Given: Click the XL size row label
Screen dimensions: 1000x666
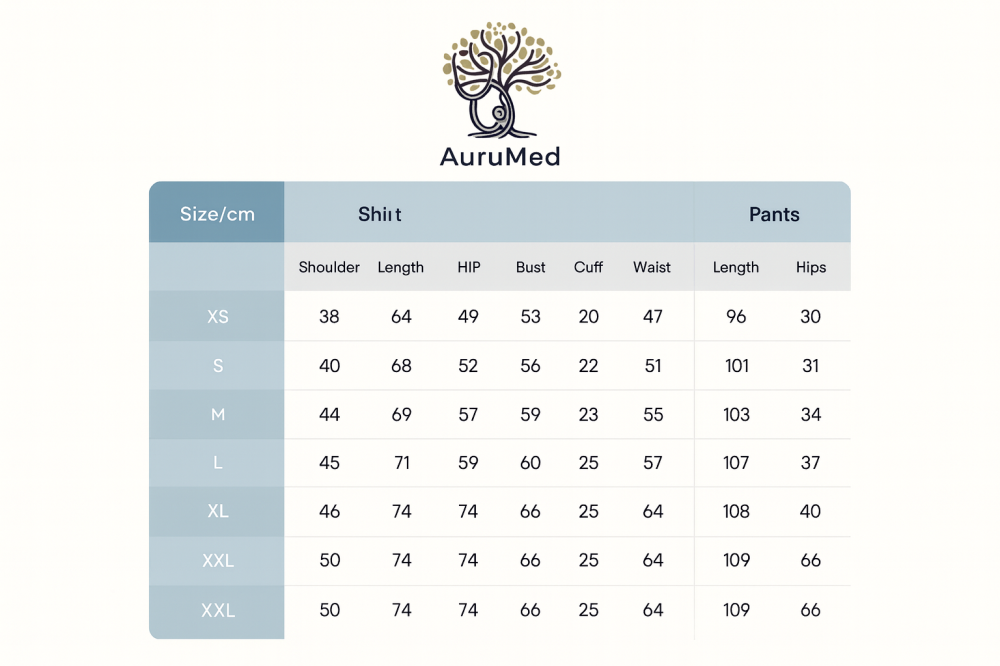Looking at the screenshot, I should tap(218, 511).
